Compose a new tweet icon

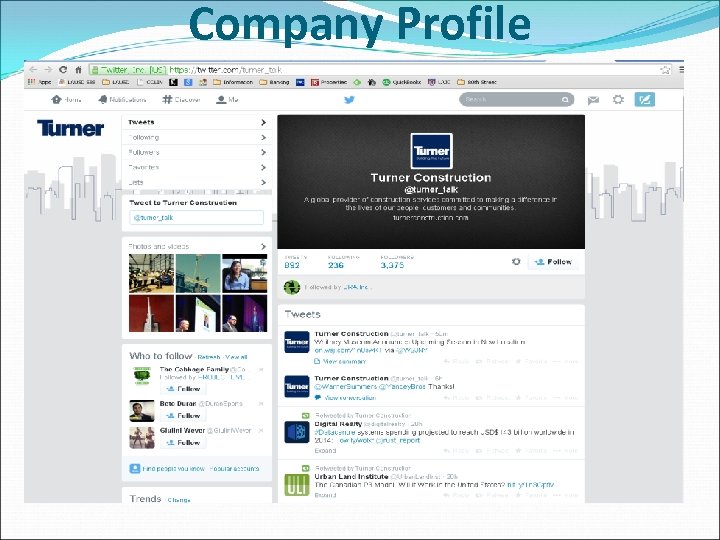click(645, 99)
